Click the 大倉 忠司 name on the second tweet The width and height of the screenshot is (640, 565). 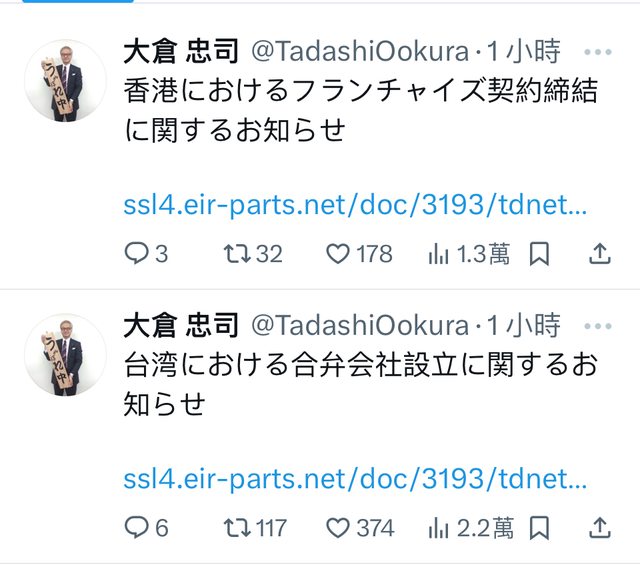180,325
